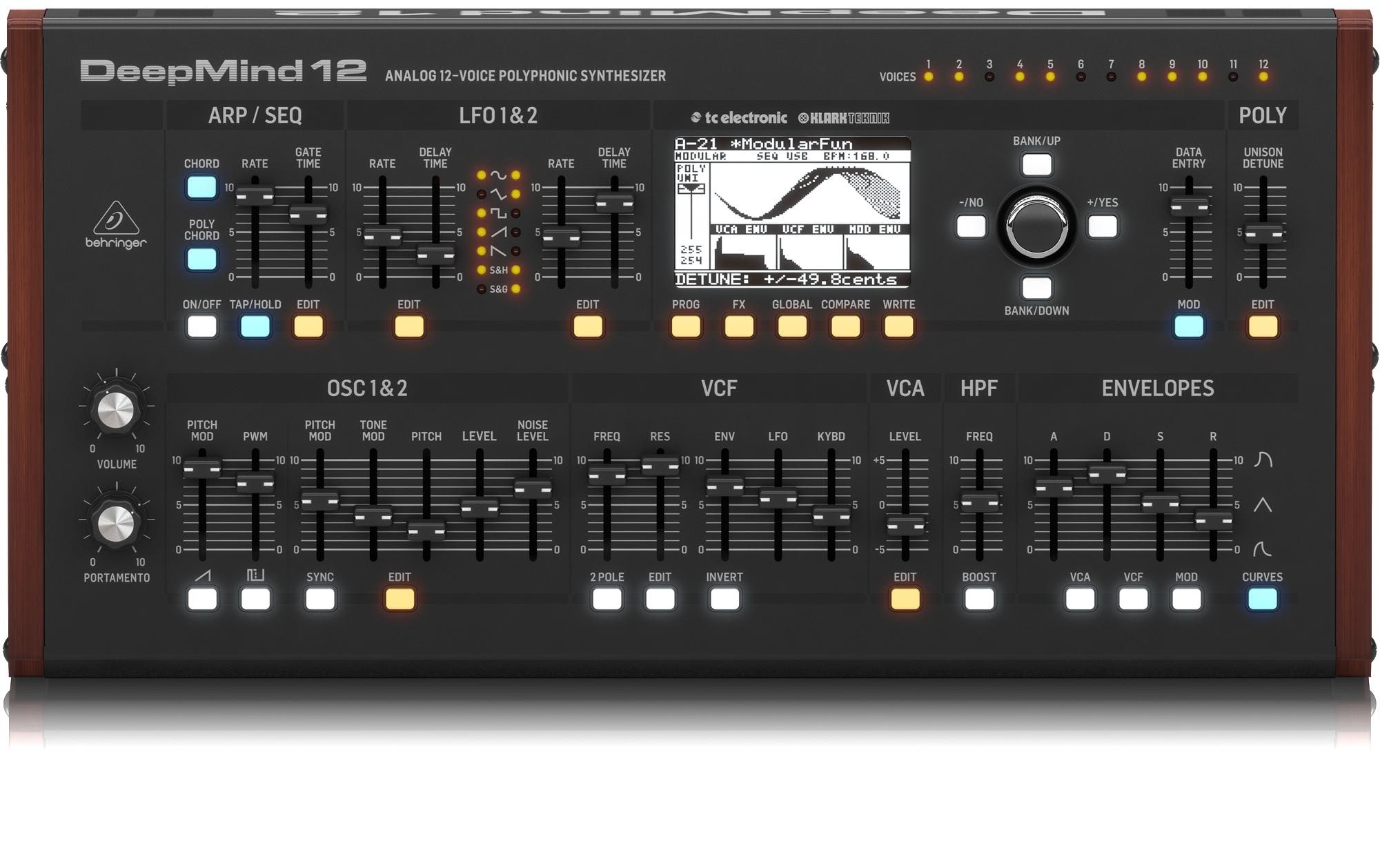
Task: Toggle the OSC SYNC button
Action: (320, 599)
